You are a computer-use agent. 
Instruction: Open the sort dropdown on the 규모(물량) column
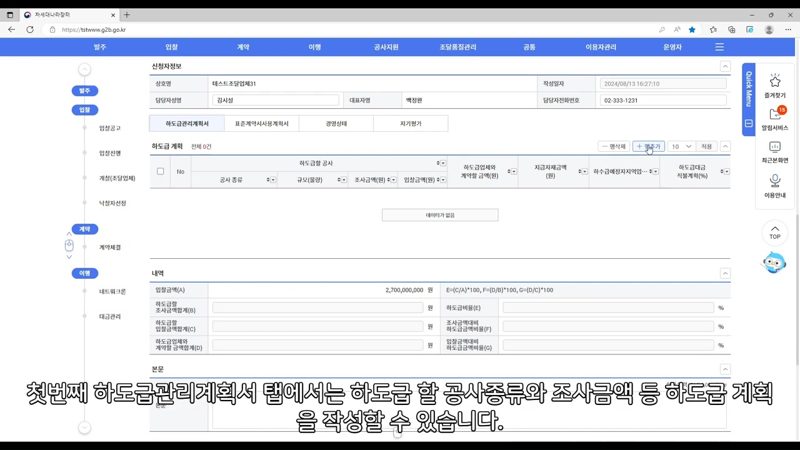342,180
